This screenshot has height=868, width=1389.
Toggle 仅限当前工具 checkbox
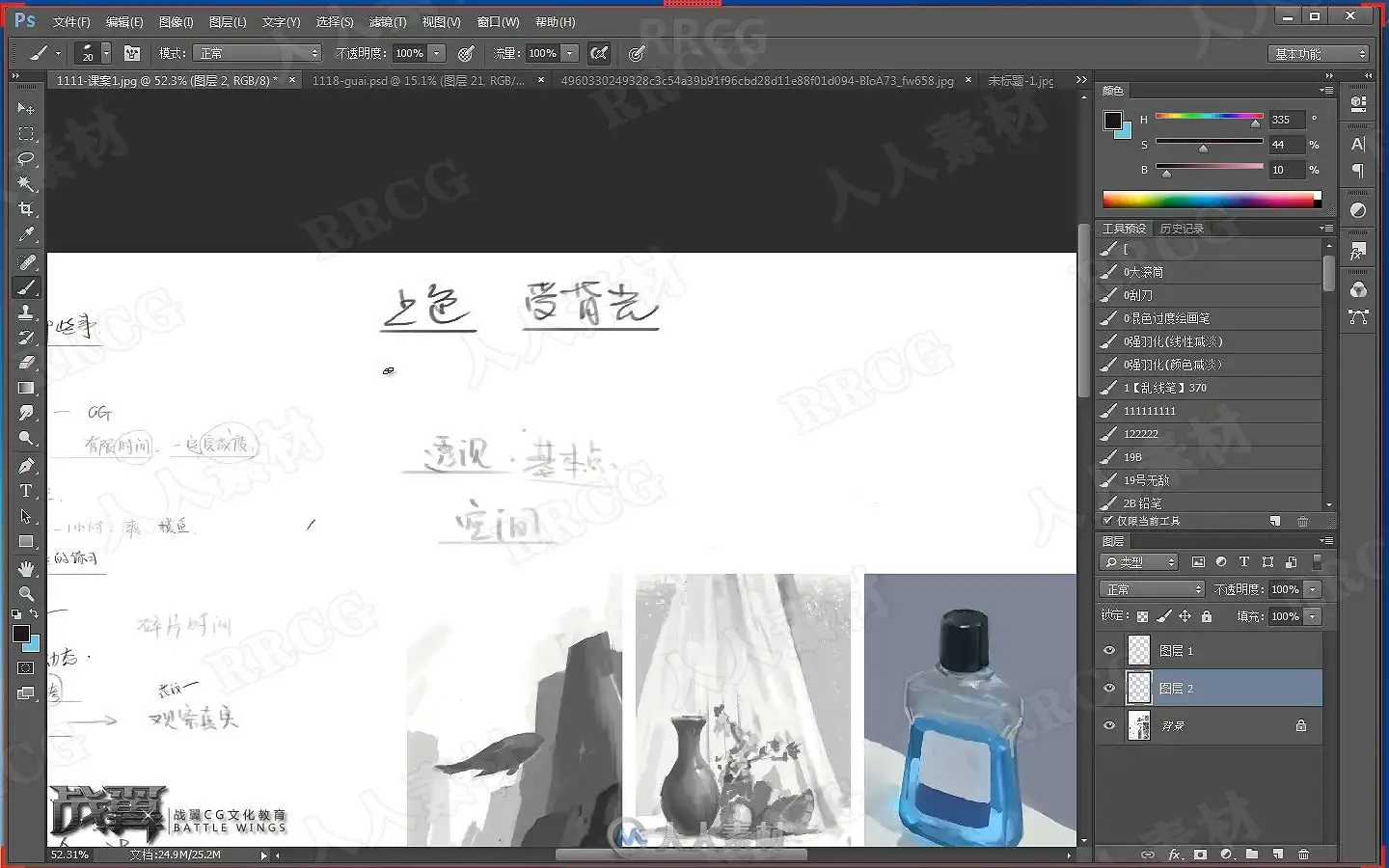pos(1109,521)
